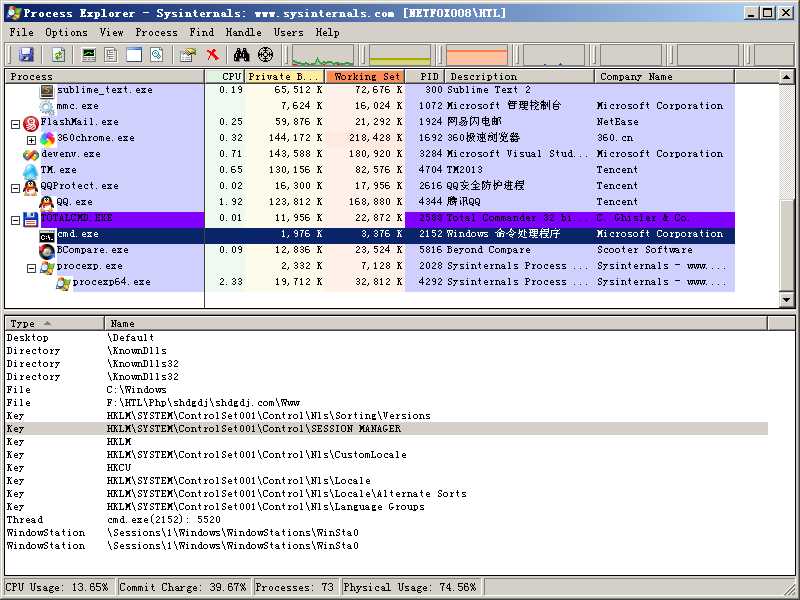Expand the 360chrome.exe tree node
This screenshot has width=800, height=600.
31,140
